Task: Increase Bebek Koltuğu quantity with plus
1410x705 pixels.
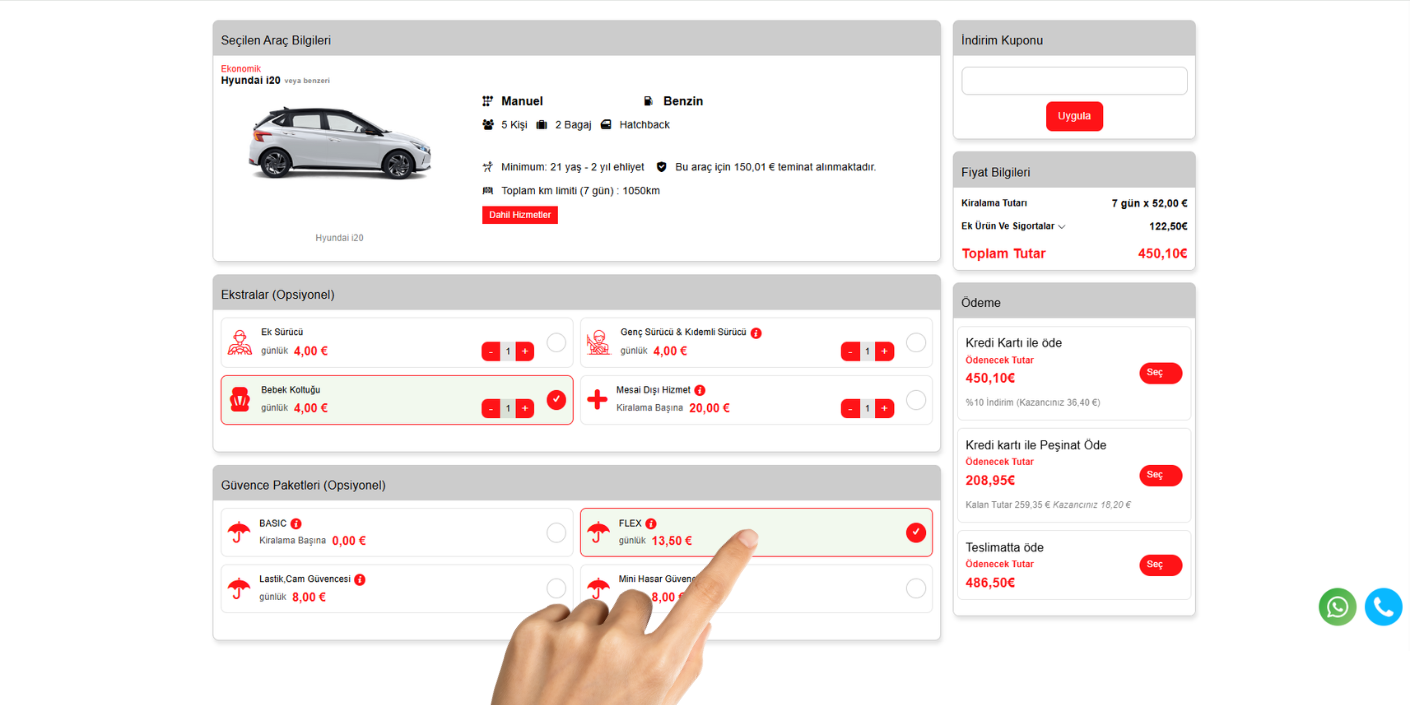Action: [x=524, y=408]
